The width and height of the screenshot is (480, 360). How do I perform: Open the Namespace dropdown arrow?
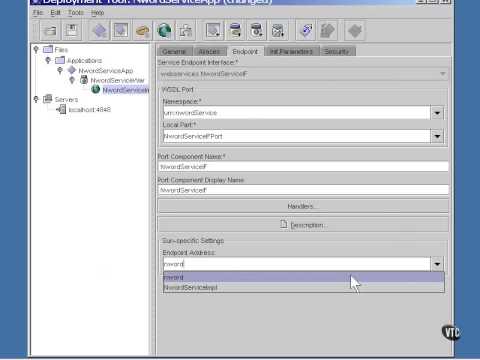[x=437, y=113]
